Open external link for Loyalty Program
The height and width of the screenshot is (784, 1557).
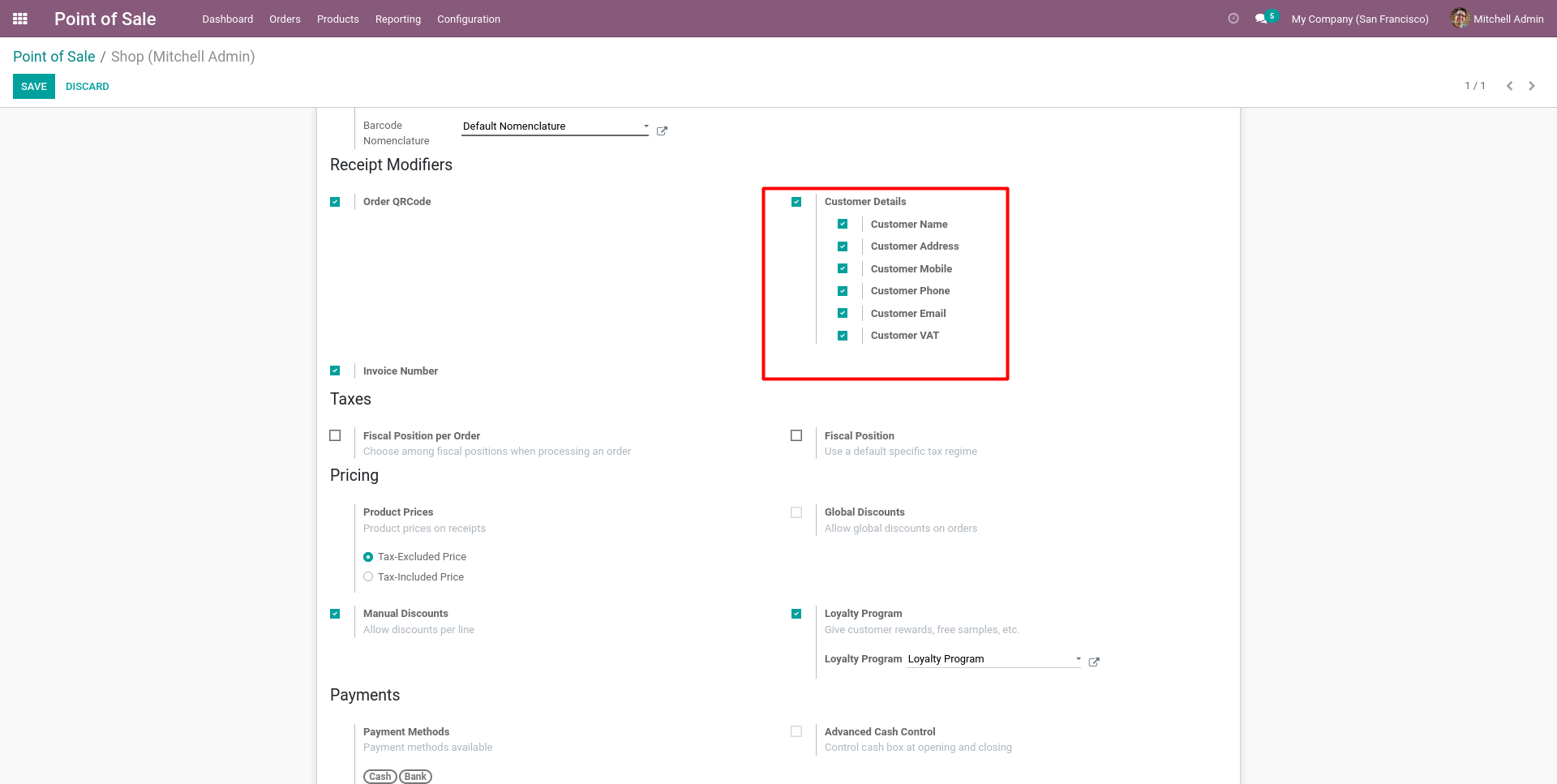coord(1094,662)
